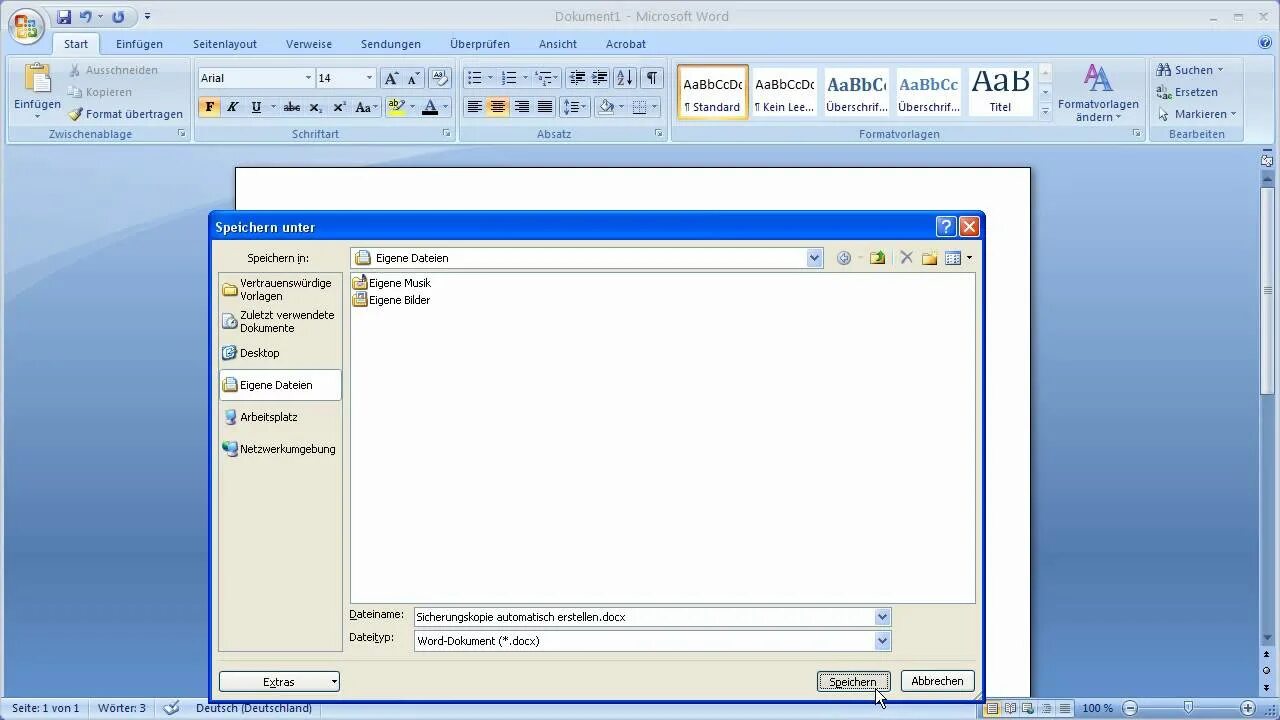Click Suchen in Bearbeiten group

pyautogui.click(x=1190, y=70)
